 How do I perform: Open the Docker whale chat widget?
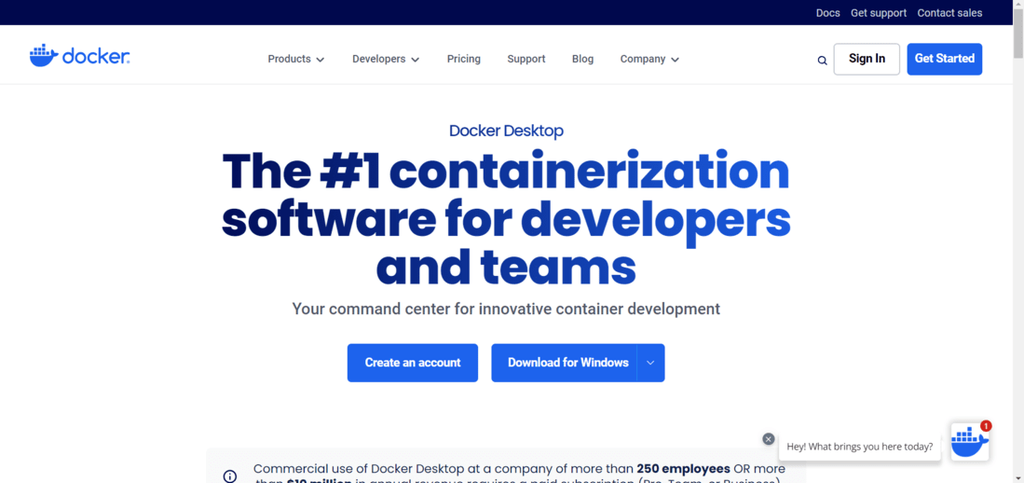[x=970, y=442]
